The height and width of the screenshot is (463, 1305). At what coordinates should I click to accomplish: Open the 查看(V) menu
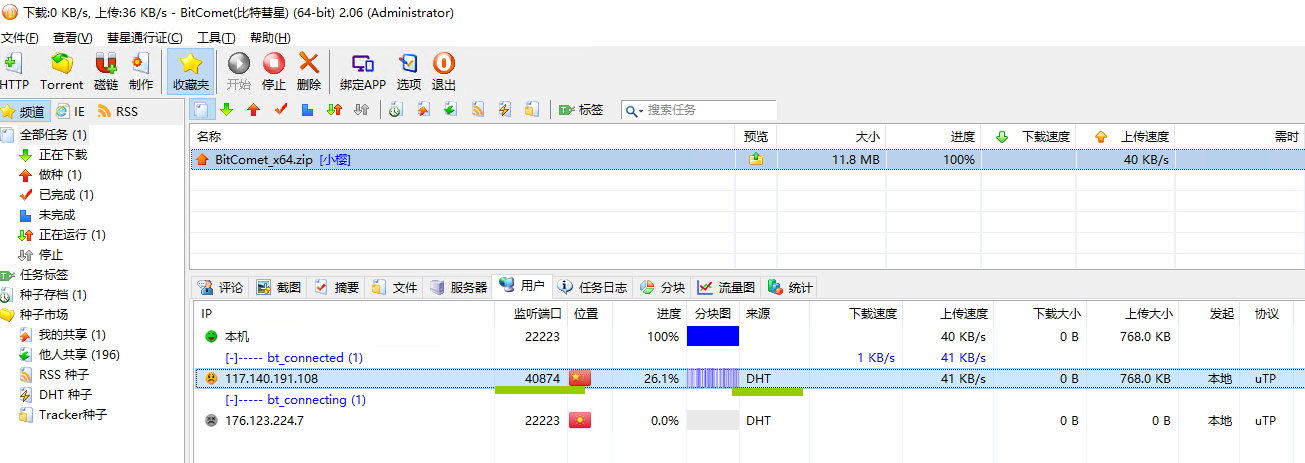pyautogui.click(x=73, y=37)
